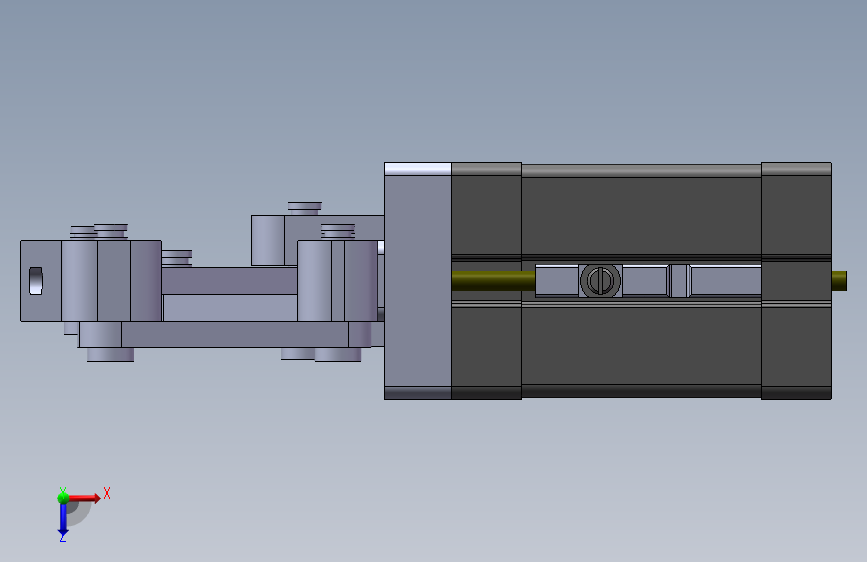Select the slotted round screw in the cylinder groove

click(600, 280)
